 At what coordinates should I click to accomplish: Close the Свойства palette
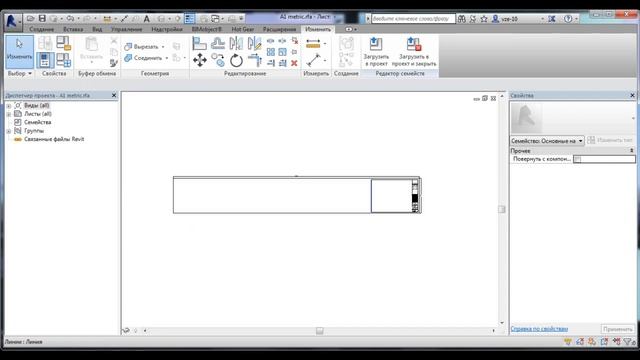point(632,95)
